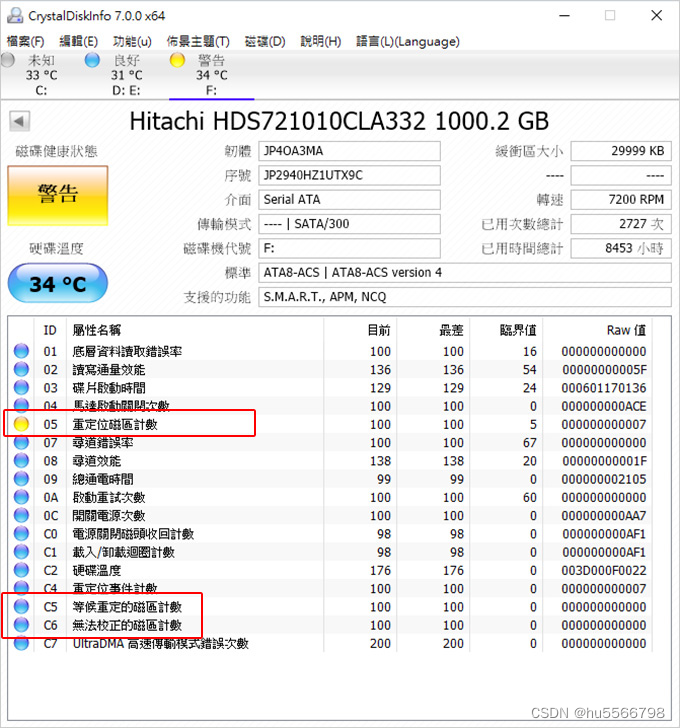Click the 2727 次 power on count field

tap(621, 224)
